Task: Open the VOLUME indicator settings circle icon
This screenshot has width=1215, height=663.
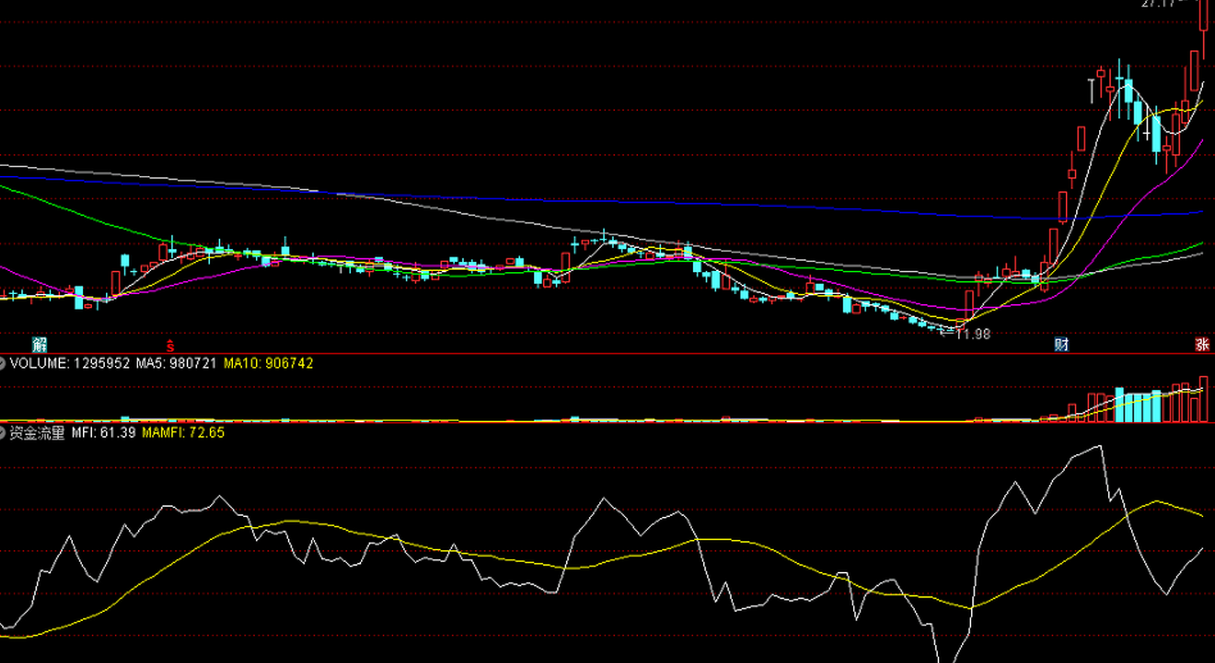Action: 3,364
